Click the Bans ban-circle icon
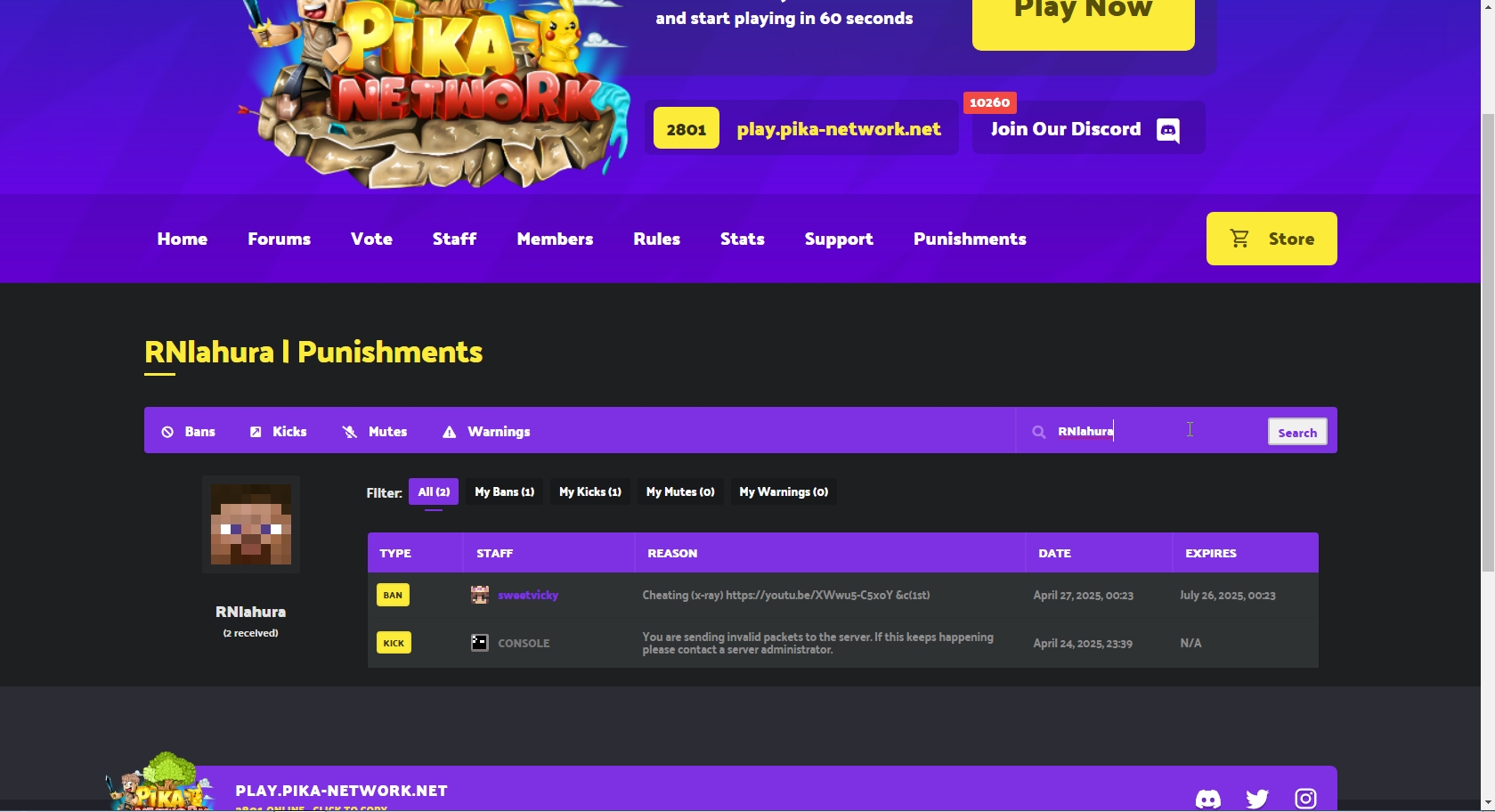The image size is (1495, 812). tap(167, 432)
